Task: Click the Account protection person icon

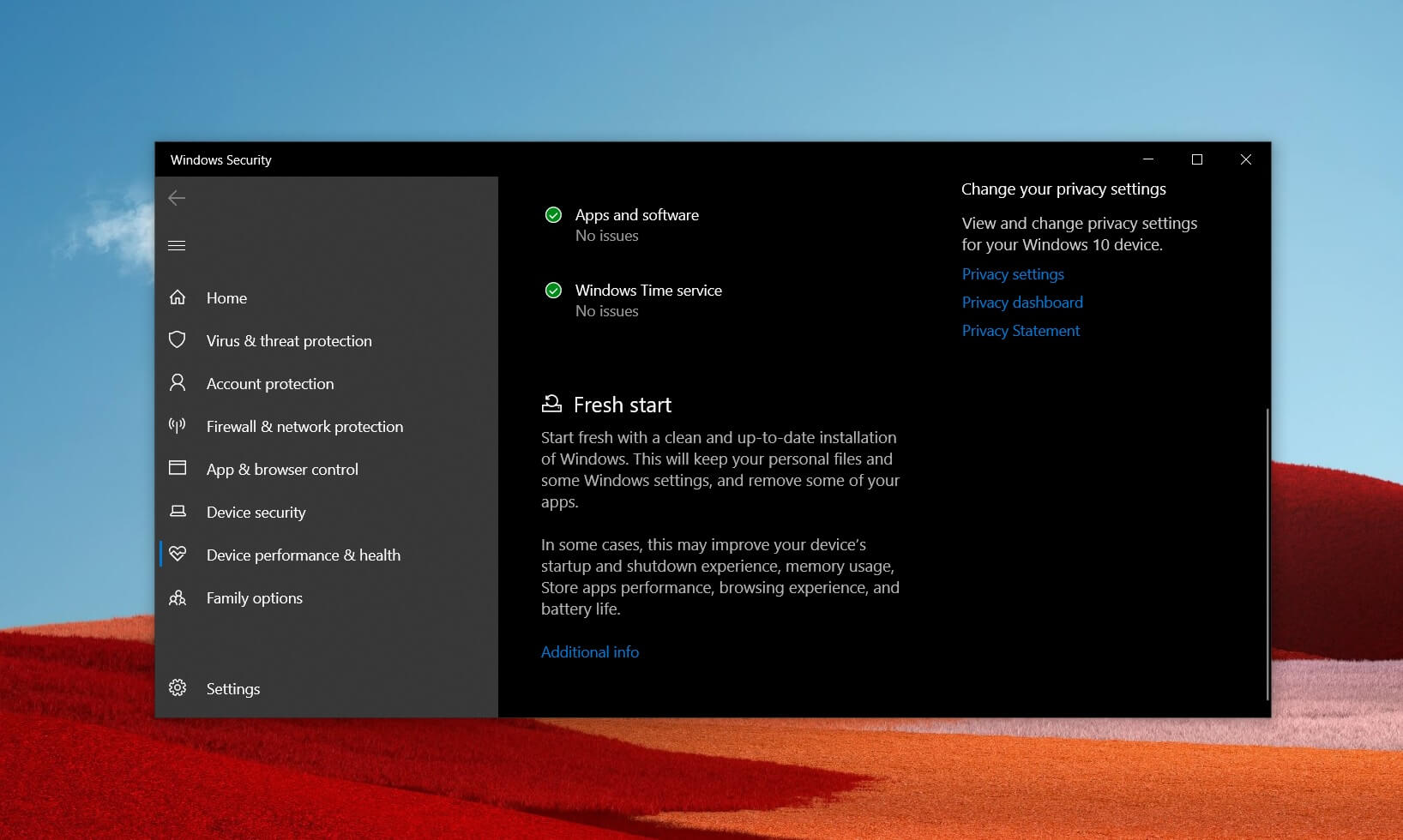Action: pyautogui.click(x=178, y=383)
